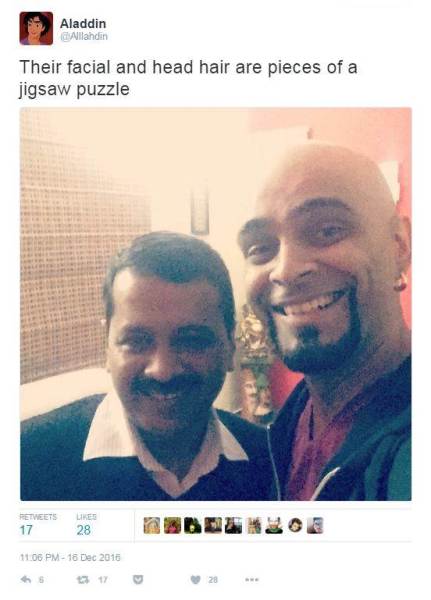Click the retweet icon below the timestamp
431x600 pixels.
coord(82,580)
